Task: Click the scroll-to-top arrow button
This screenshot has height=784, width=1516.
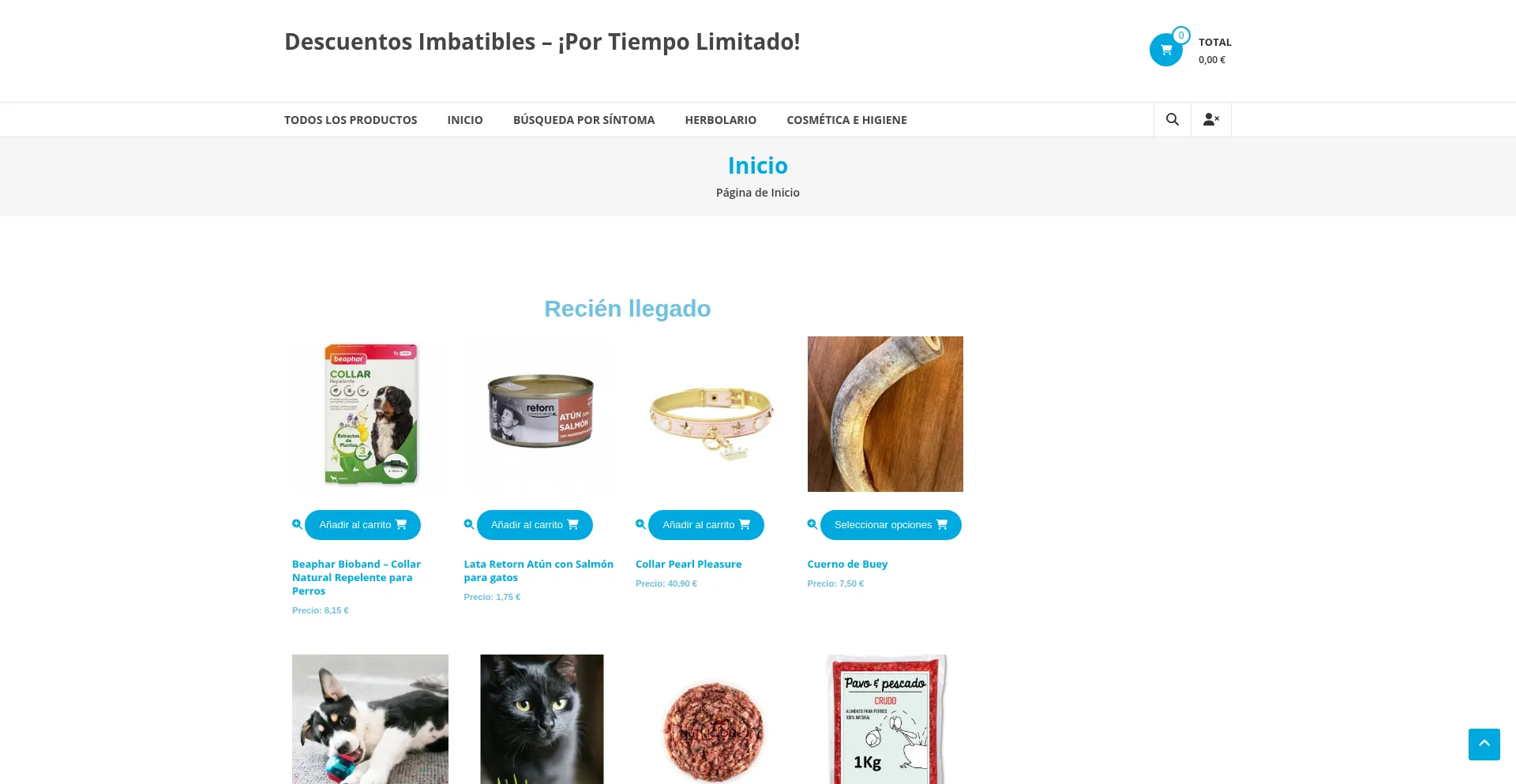Action: tap(1484, 744)
